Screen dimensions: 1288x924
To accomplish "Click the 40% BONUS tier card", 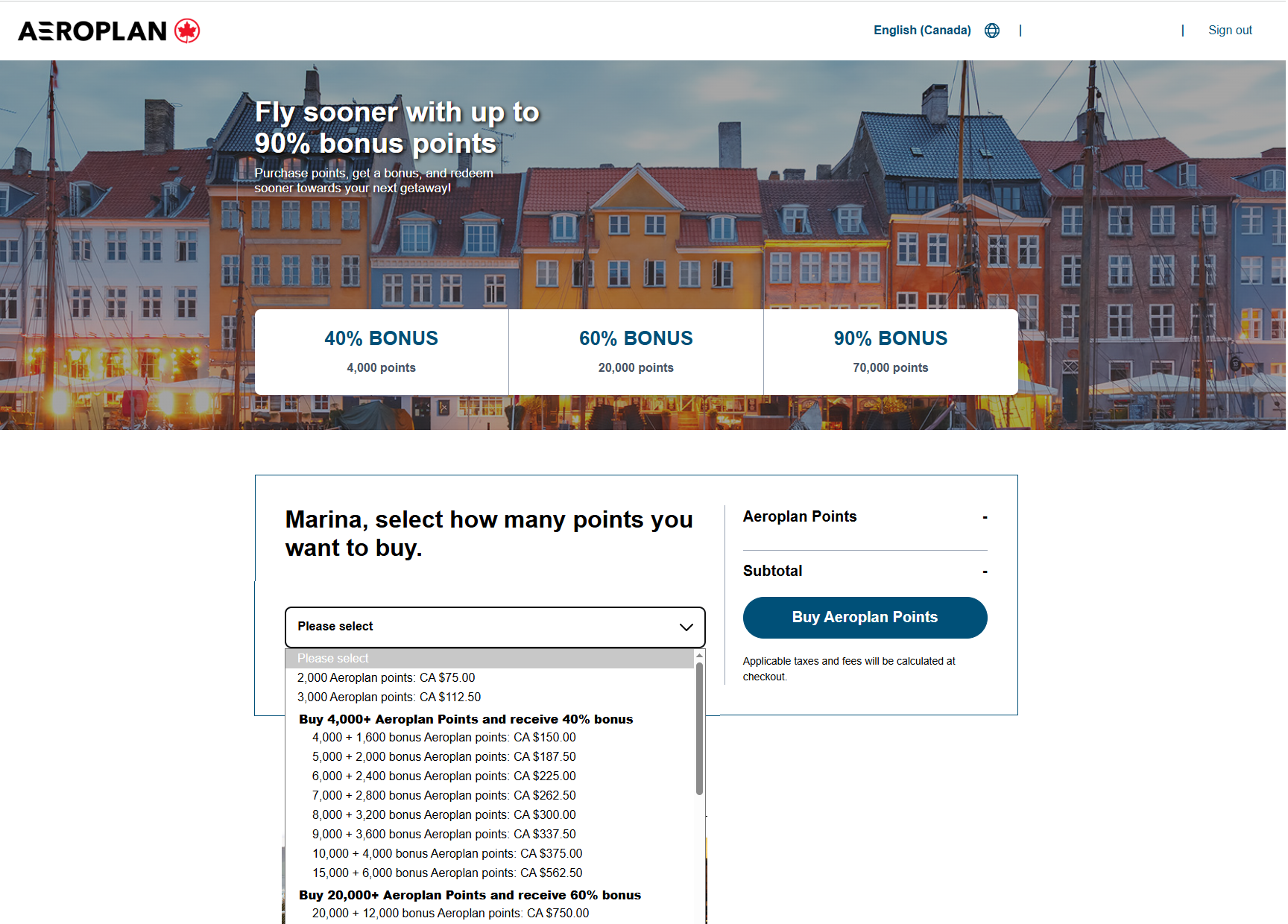I will (x=381, y=352).
